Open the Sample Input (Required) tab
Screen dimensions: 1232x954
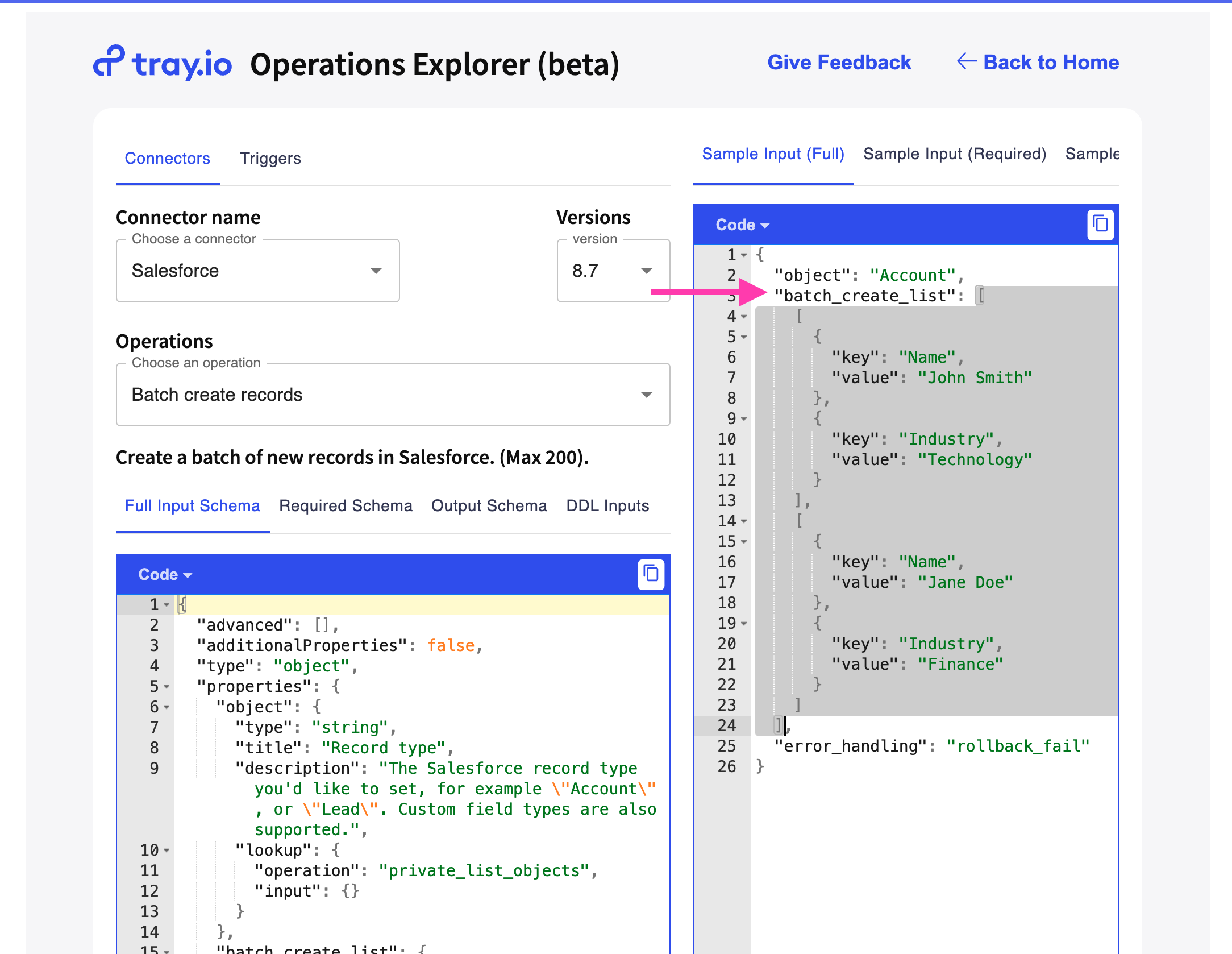(955, 154)
